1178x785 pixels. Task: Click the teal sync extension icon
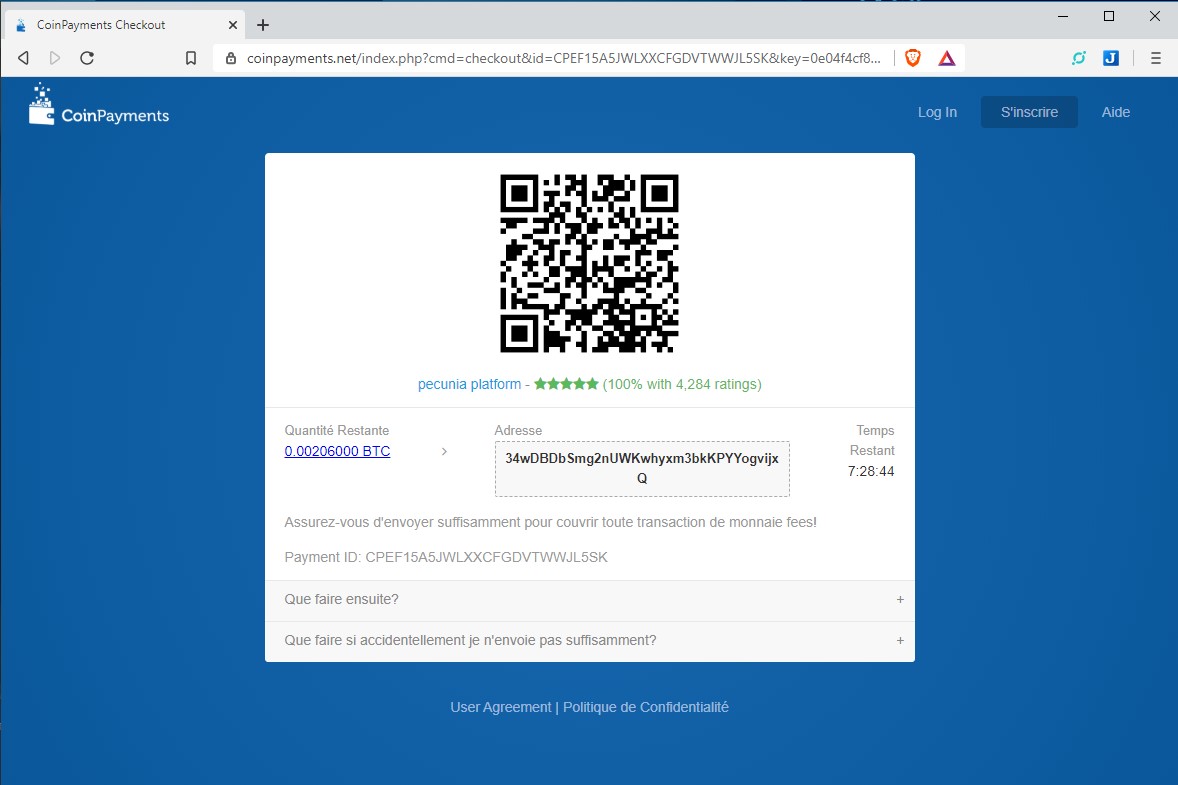[1079, 58]
